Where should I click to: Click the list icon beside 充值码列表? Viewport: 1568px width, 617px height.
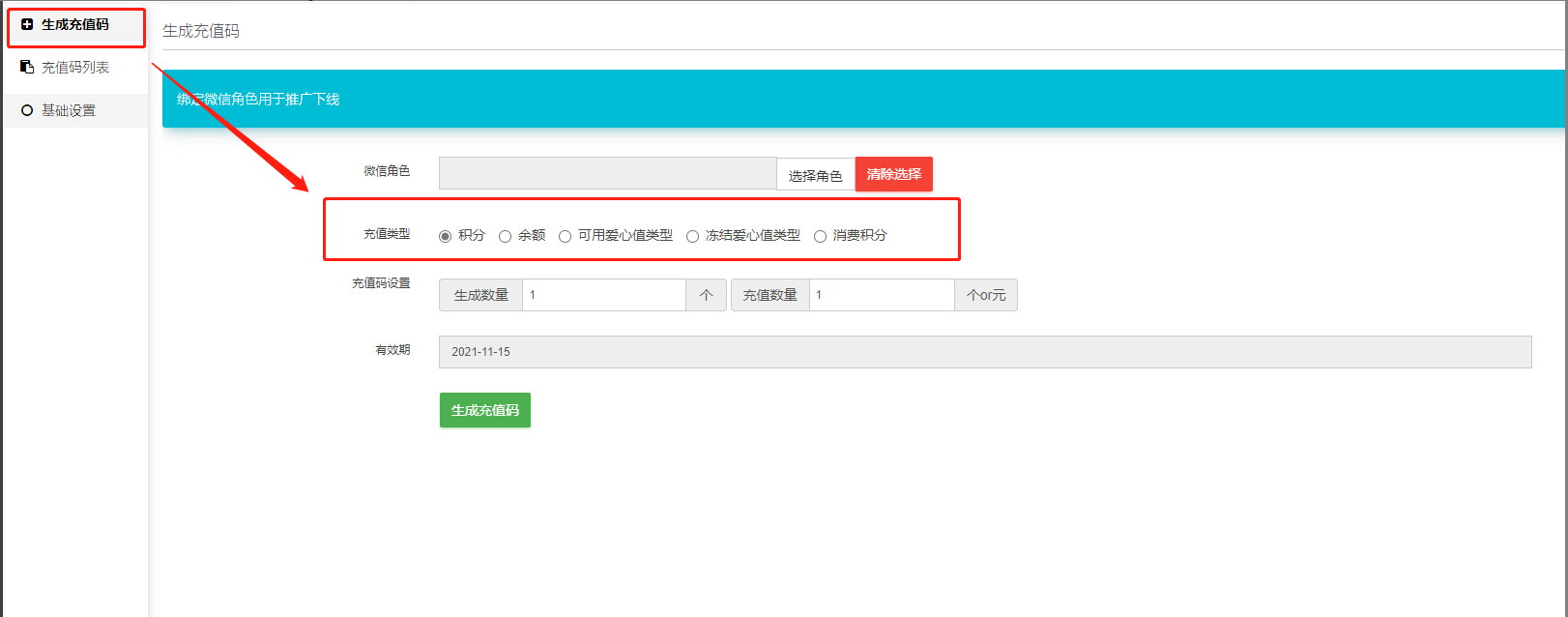[27, 67]
